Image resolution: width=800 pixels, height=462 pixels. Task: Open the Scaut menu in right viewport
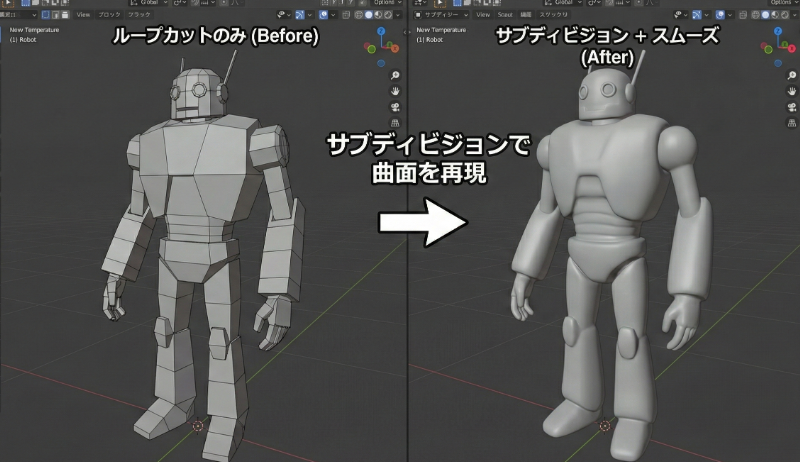pos(505,15)
